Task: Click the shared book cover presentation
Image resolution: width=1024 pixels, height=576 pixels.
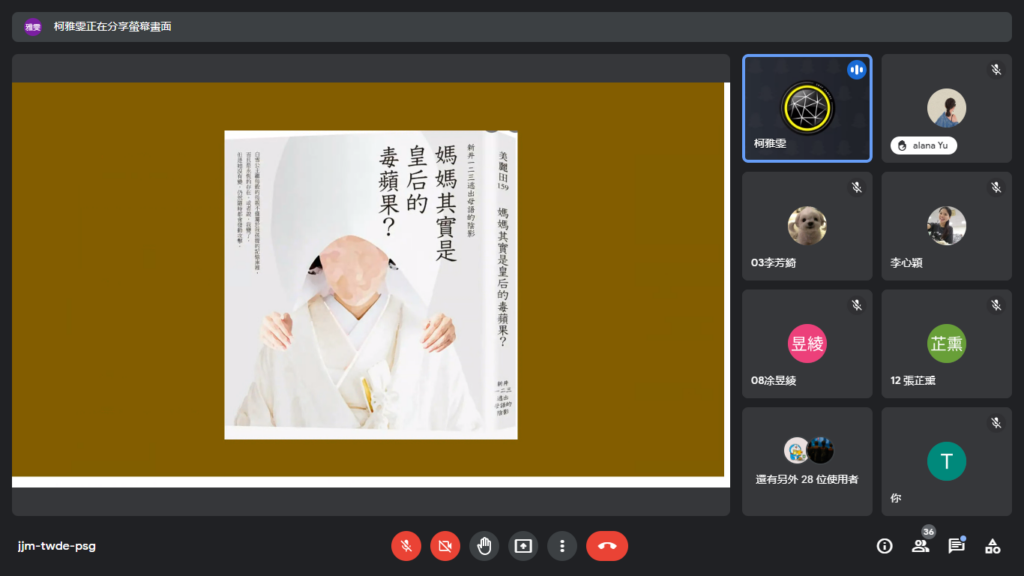Action: pos(370,284)
